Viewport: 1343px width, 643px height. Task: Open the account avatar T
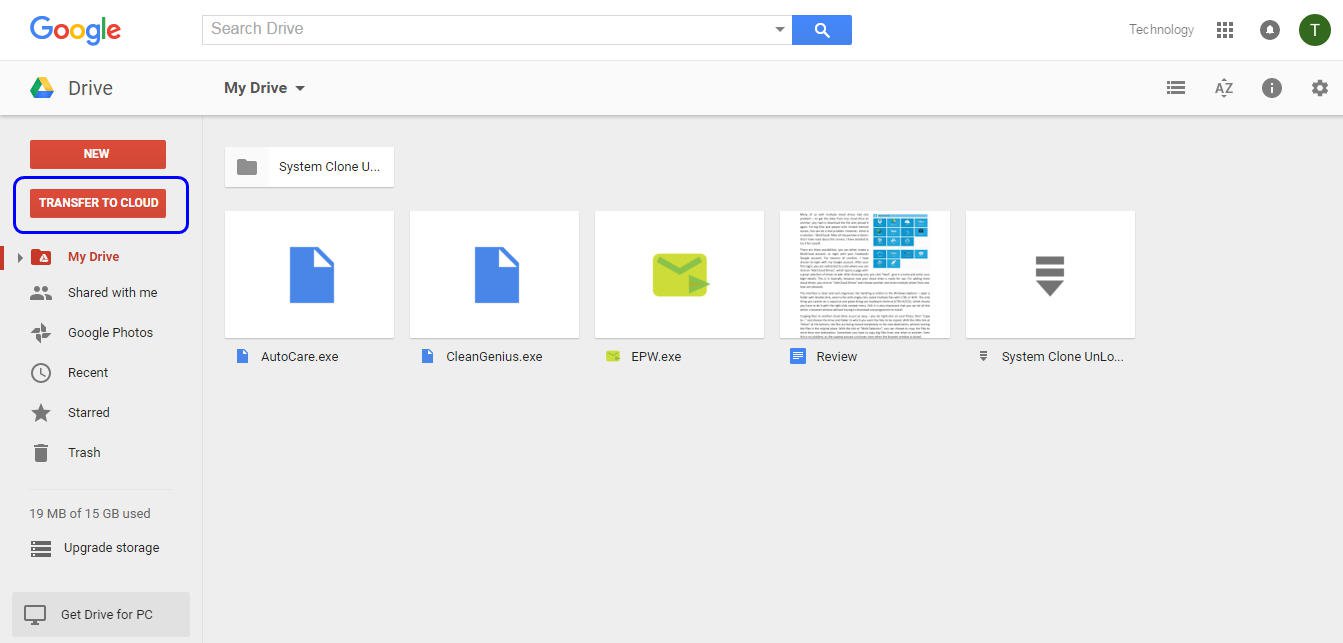pyautogui.click(x=1314, y=30)
